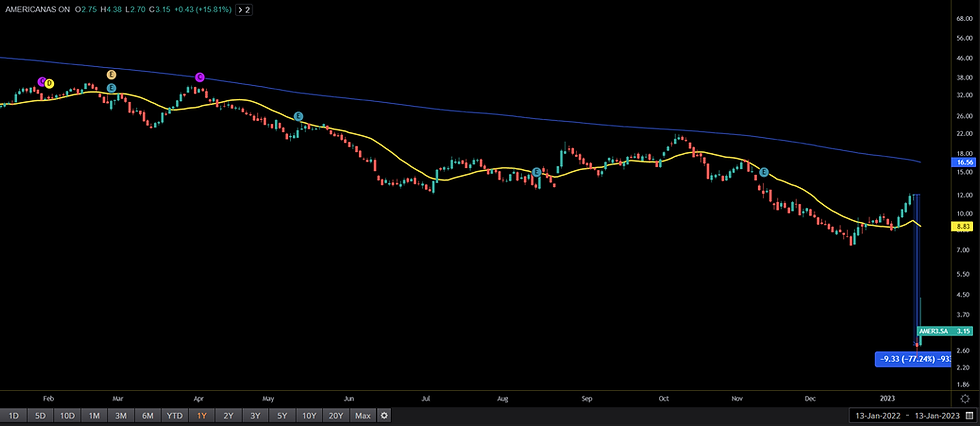Screen dimensions: 980x426
Task: Switch range to 3Y
Action: pos(255,415)
